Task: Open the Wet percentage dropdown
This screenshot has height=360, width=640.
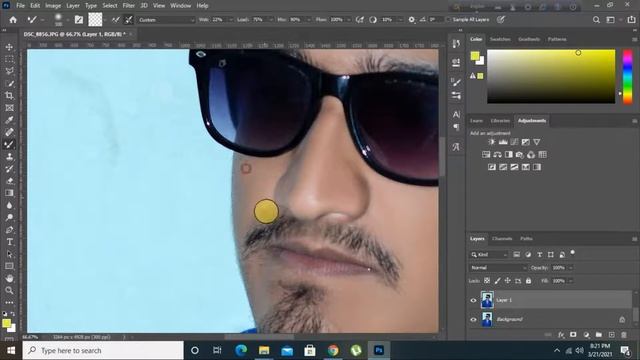Action: pos(231,20)
